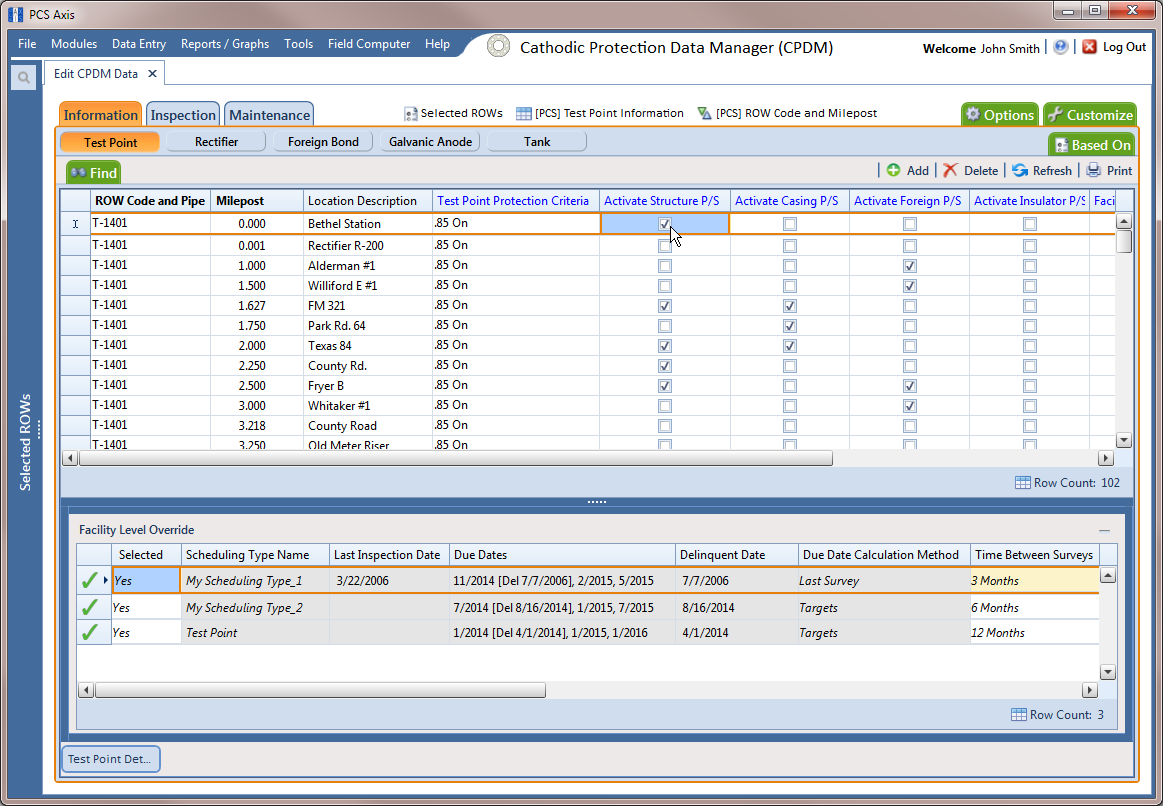The image size is (1163, 806).
Task: Open the Field Computer menu
Action: click(369, 44)
